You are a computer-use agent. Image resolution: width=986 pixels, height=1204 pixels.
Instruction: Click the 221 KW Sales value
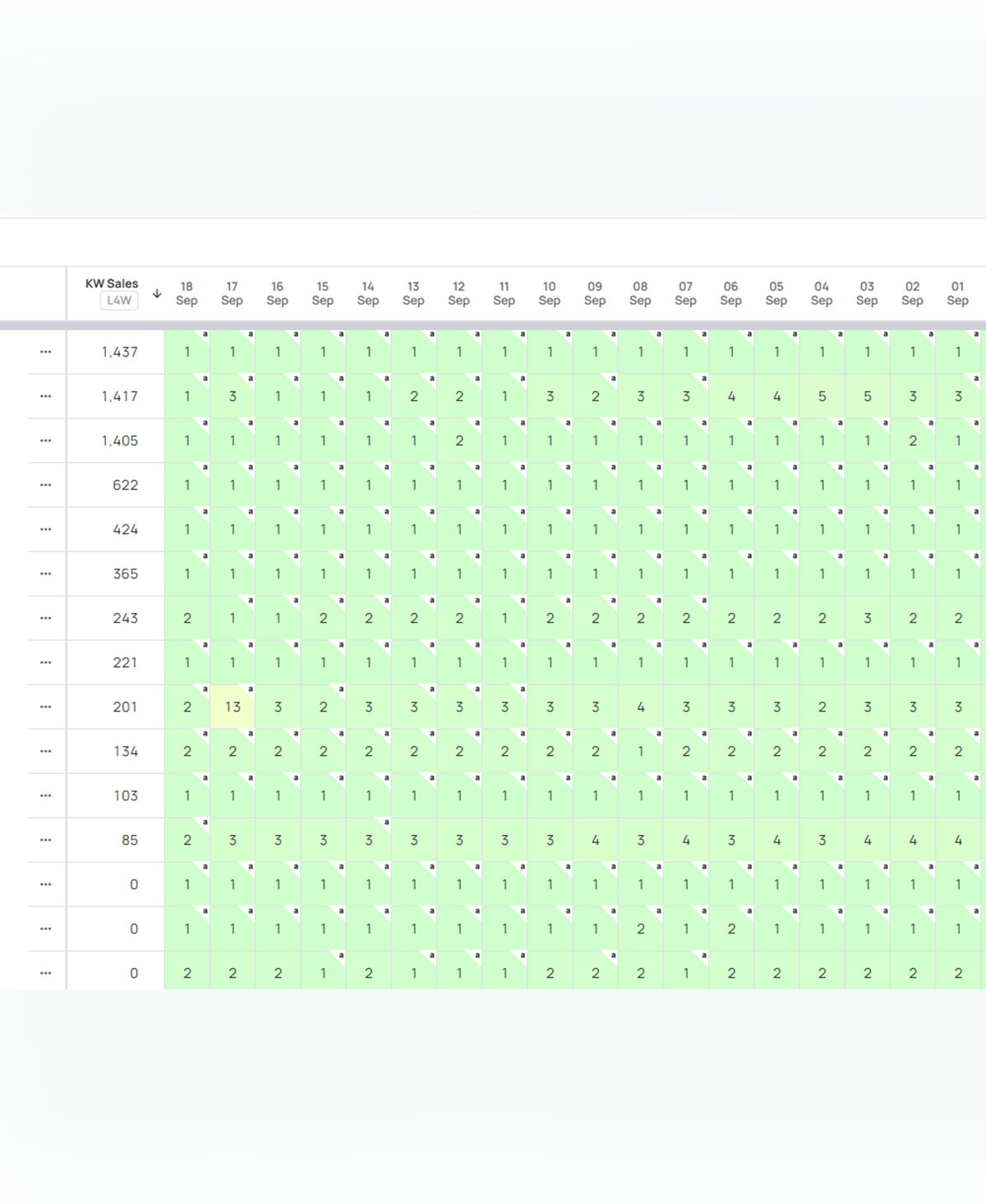(x=126, y=662)
